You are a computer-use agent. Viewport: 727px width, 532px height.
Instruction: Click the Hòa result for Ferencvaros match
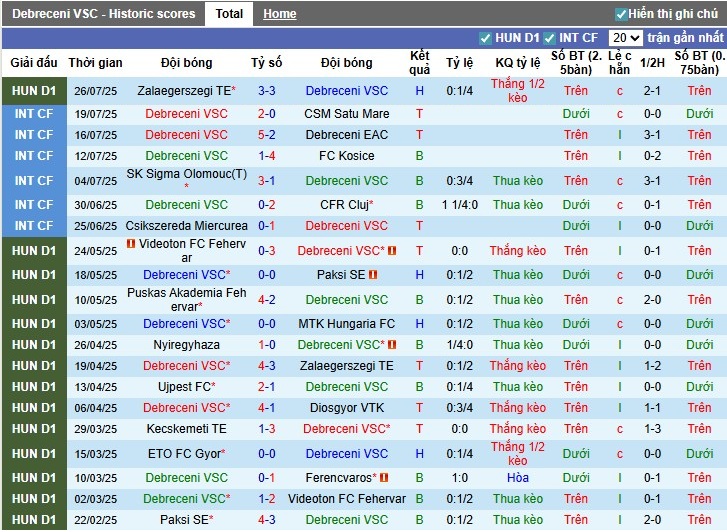pos(518,478)
